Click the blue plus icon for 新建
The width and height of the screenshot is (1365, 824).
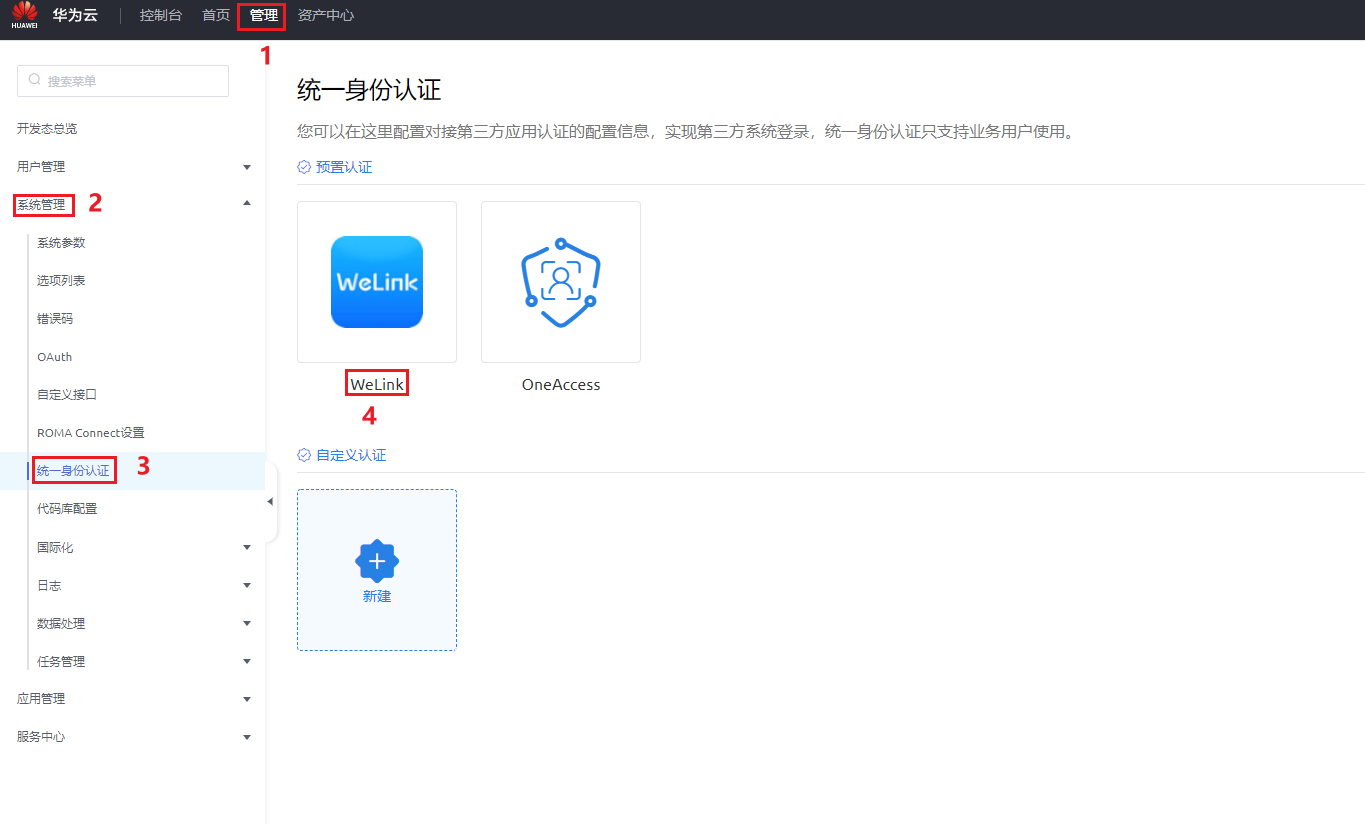(377, 562)
